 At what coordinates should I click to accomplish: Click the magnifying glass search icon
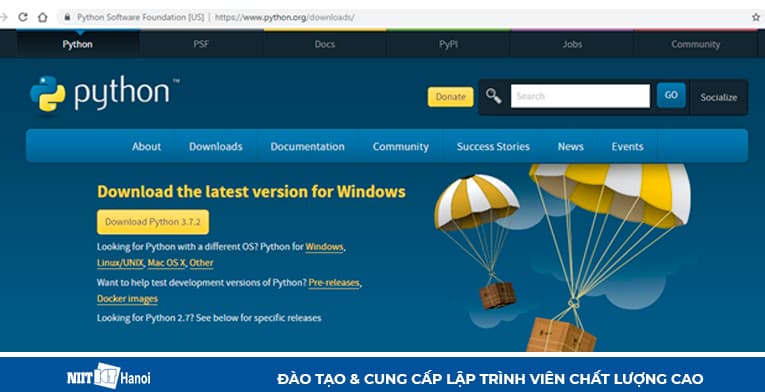click(493, 96)
